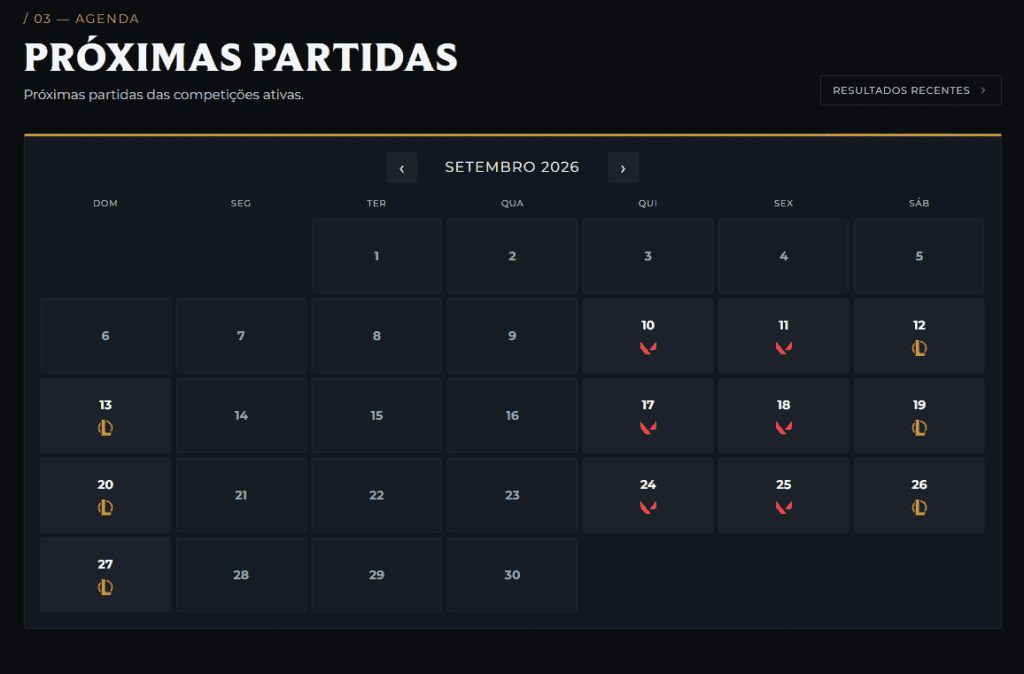This screenshot has height=674, width=1024.
Task: Go to the previous month with left chevron
Action: 402,168
